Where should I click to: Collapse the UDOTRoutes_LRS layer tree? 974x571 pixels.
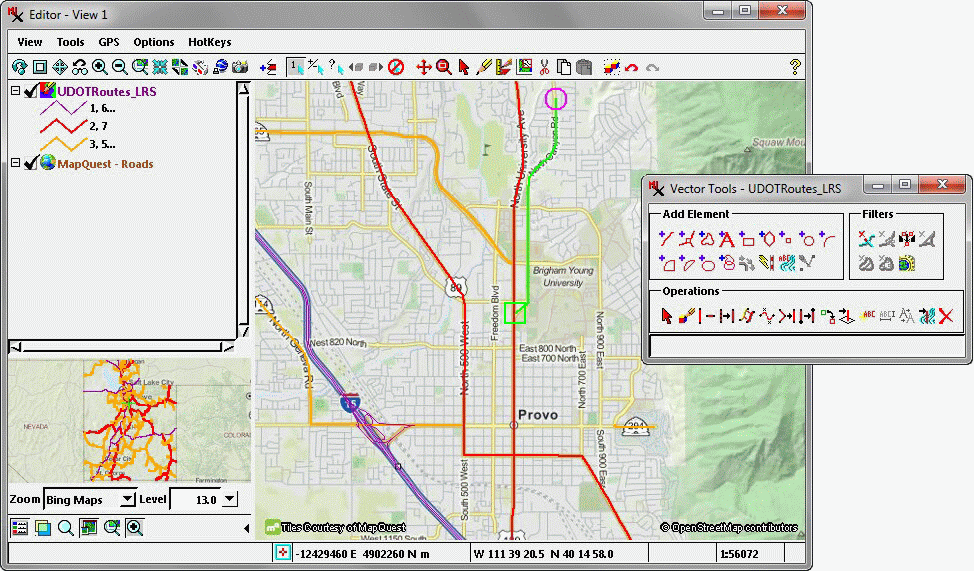point(15,91)
